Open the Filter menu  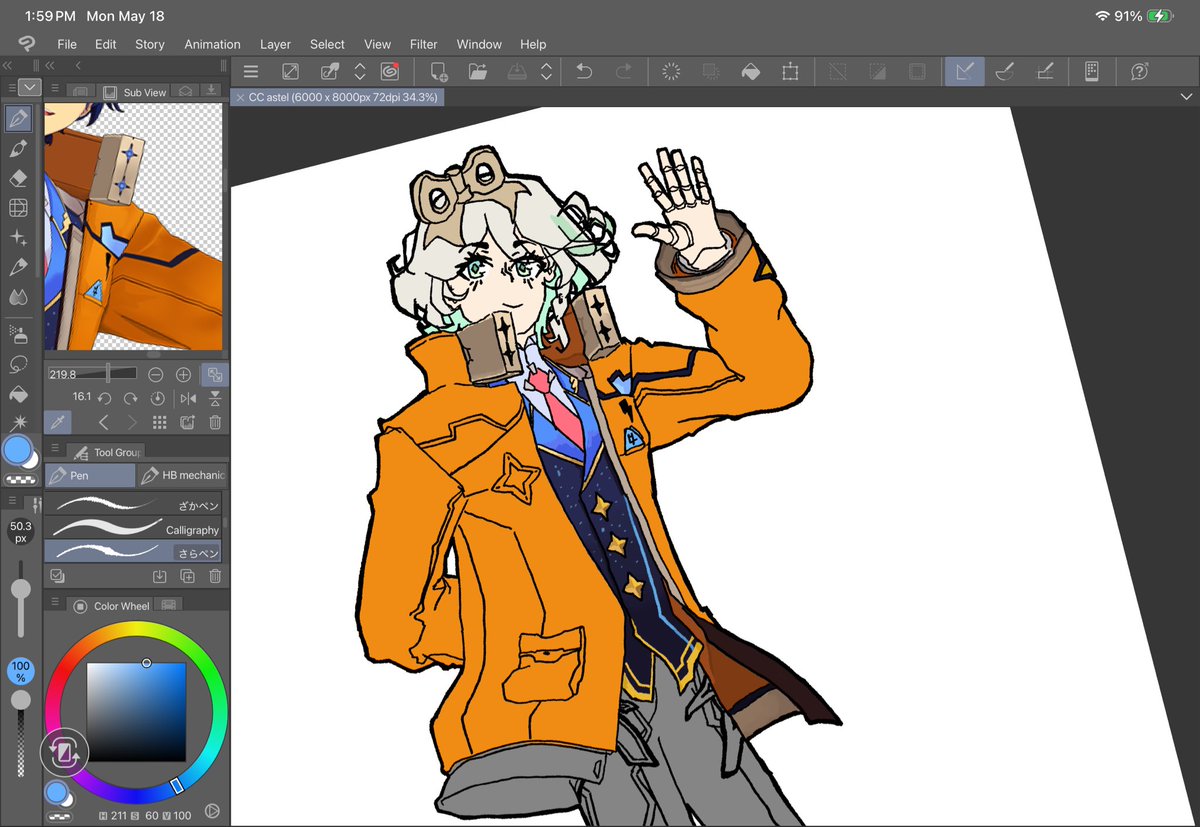424,44
